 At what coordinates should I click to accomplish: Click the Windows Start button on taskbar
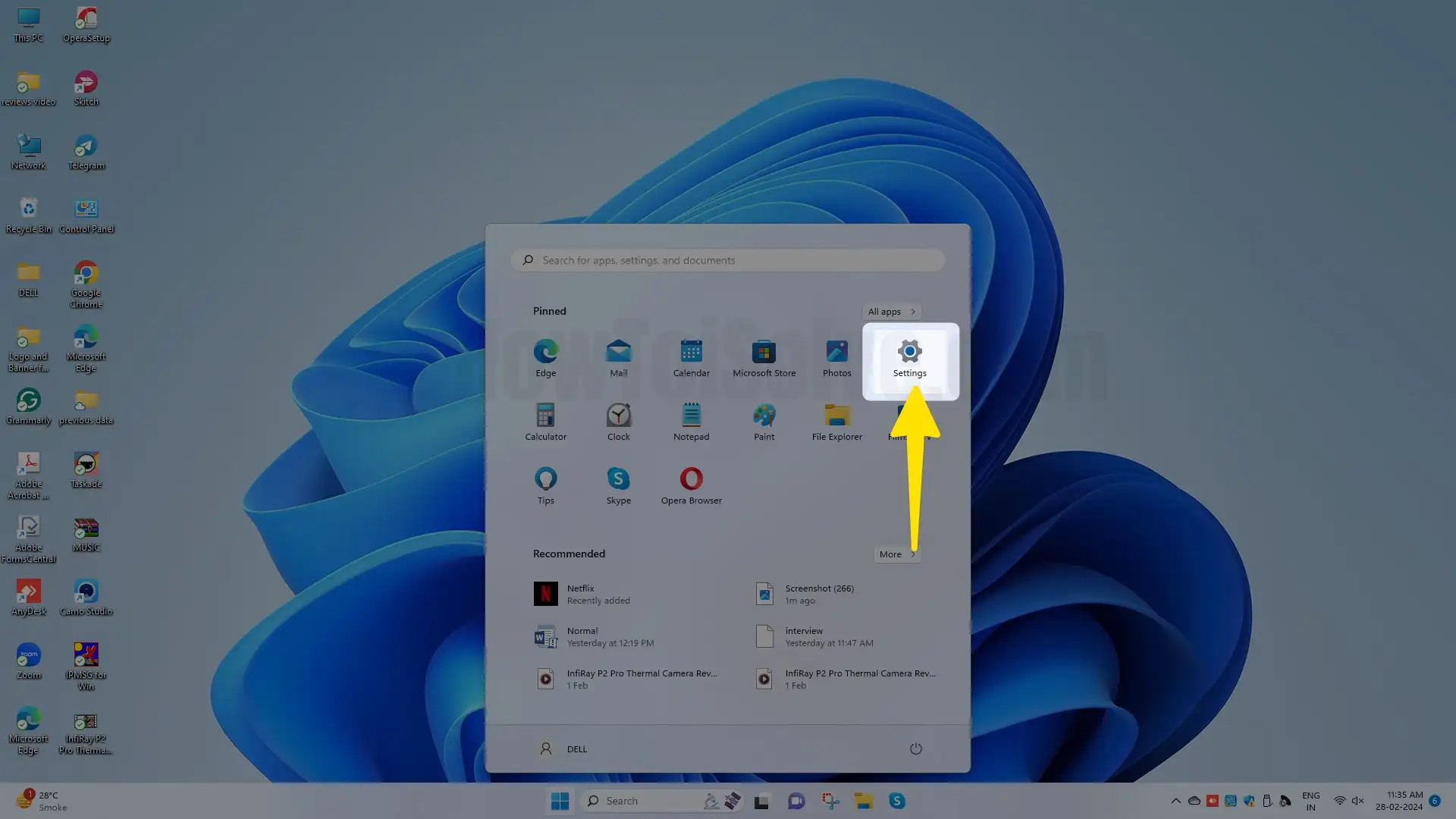click(560, 801)
